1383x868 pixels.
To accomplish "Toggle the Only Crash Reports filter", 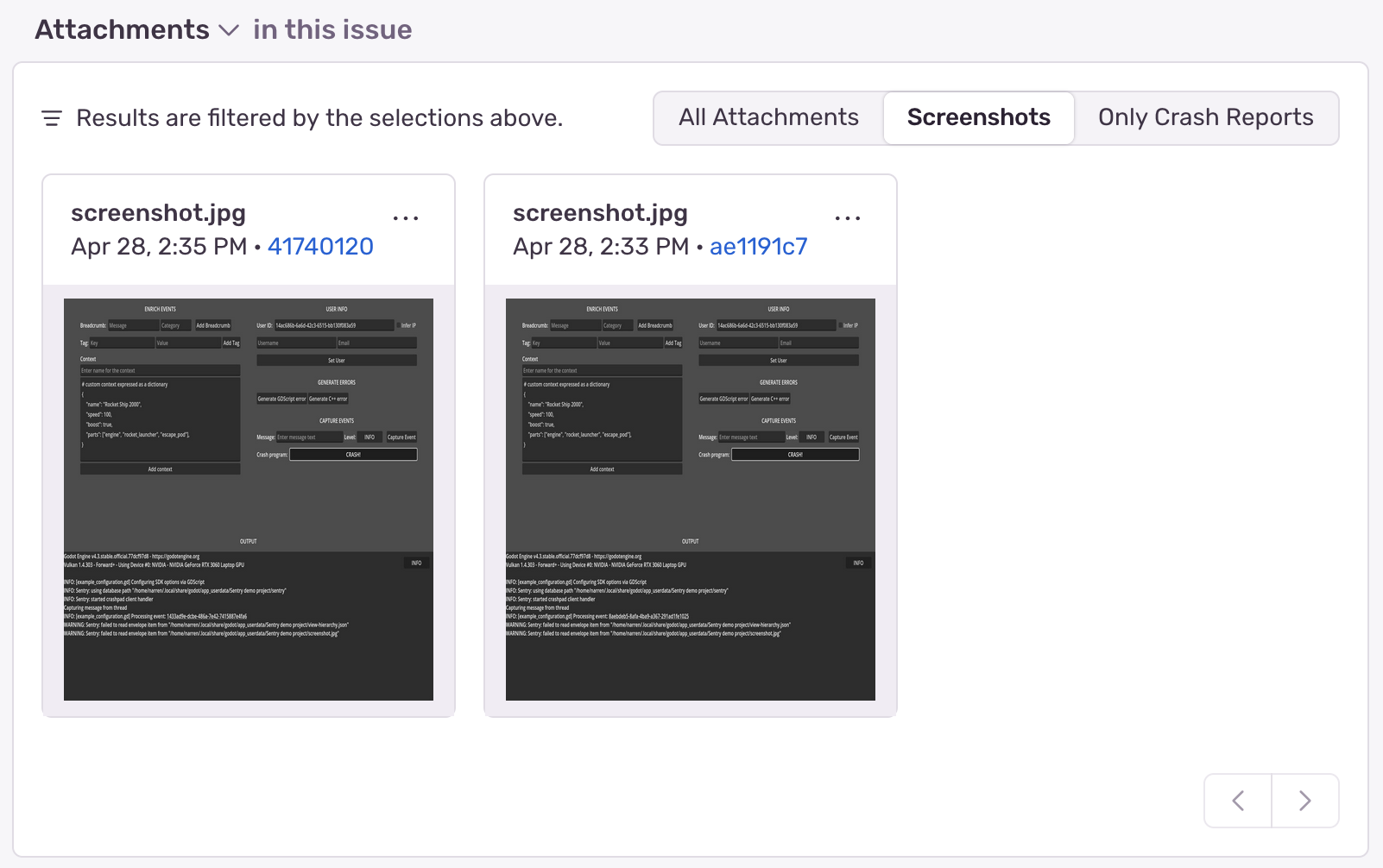I will pos(1206,117).
